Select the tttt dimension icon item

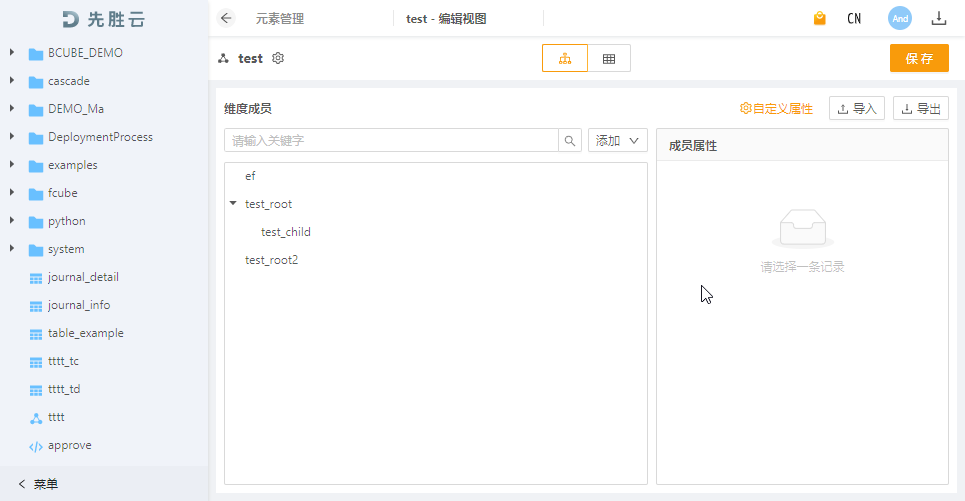click(55, 417)
